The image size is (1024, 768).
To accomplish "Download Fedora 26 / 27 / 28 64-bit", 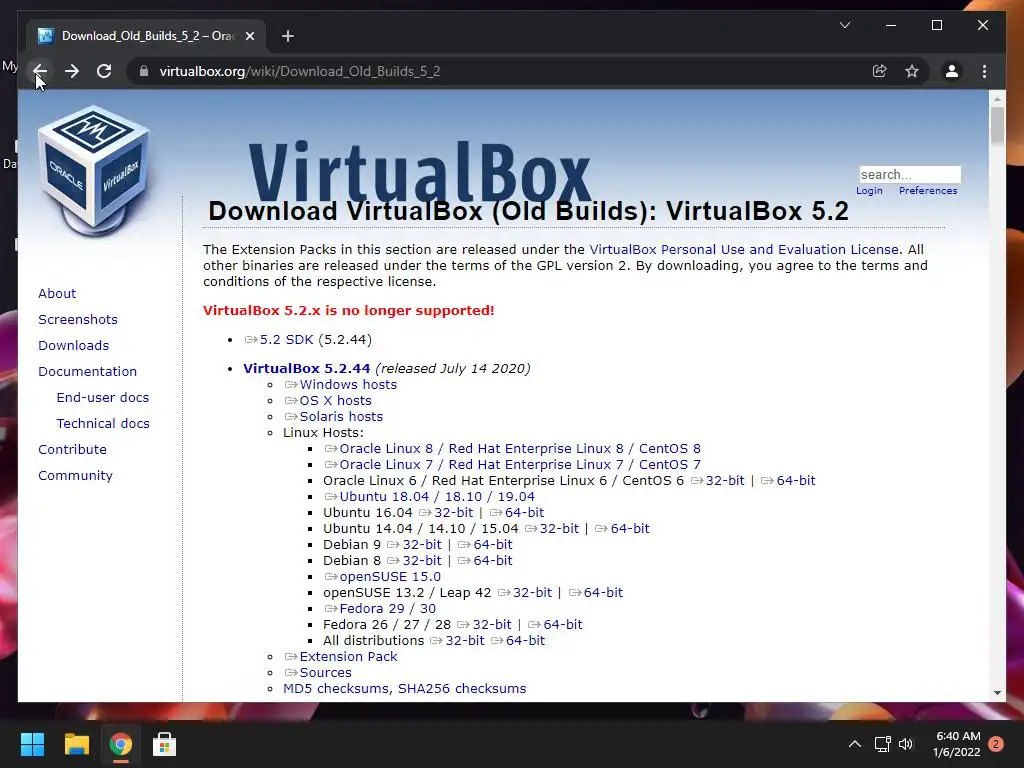I will 562,624.
